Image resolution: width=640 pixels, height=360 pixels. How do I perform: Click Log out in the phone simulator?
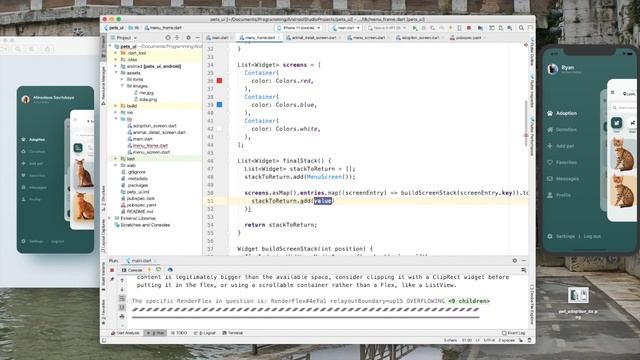coord(592,236)
